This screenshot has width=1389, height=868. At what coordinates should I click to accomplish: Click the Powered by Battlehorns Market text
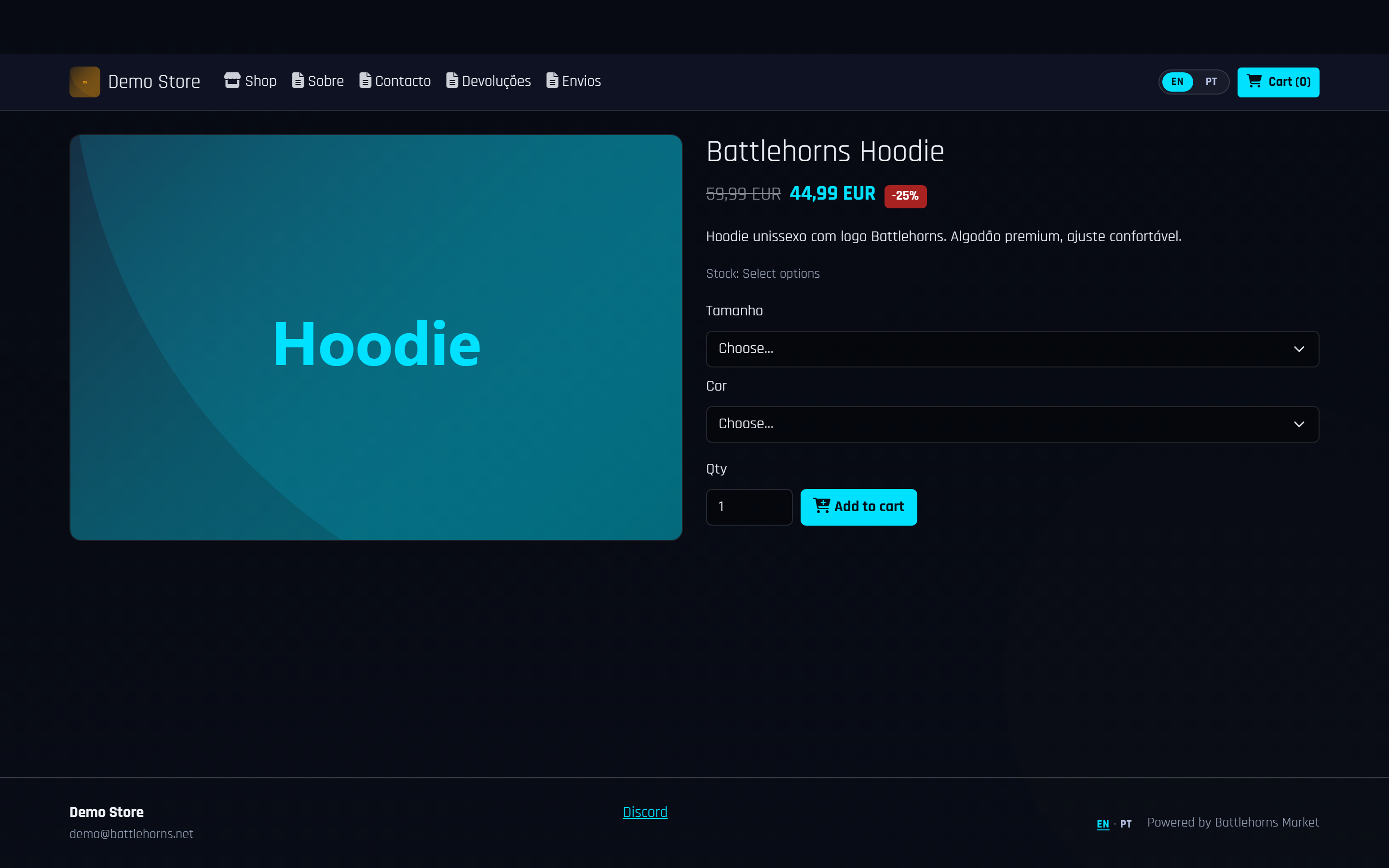point(1232,822)
